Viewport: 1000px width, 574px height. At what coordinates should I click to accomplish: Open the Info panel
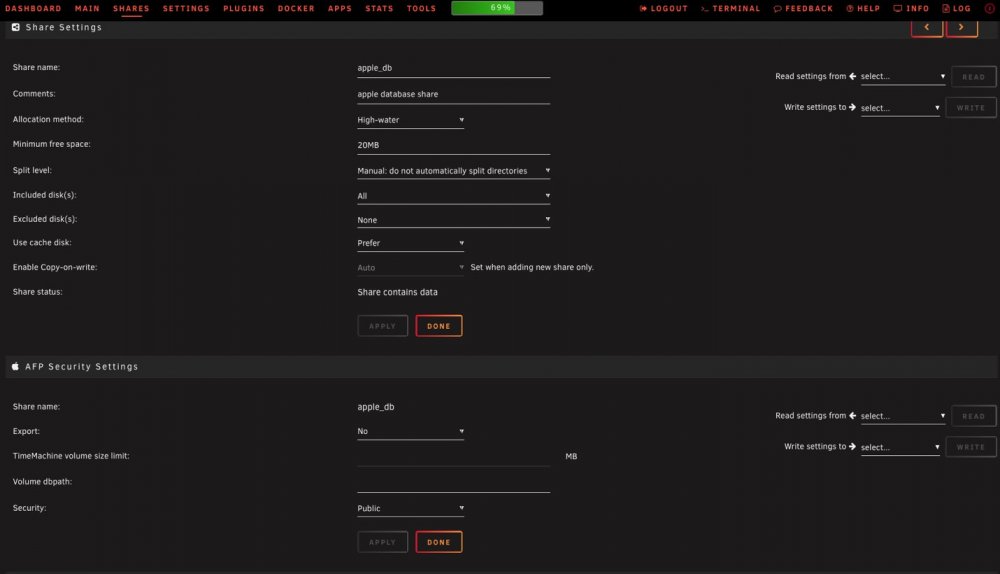(x=911, y=8)
